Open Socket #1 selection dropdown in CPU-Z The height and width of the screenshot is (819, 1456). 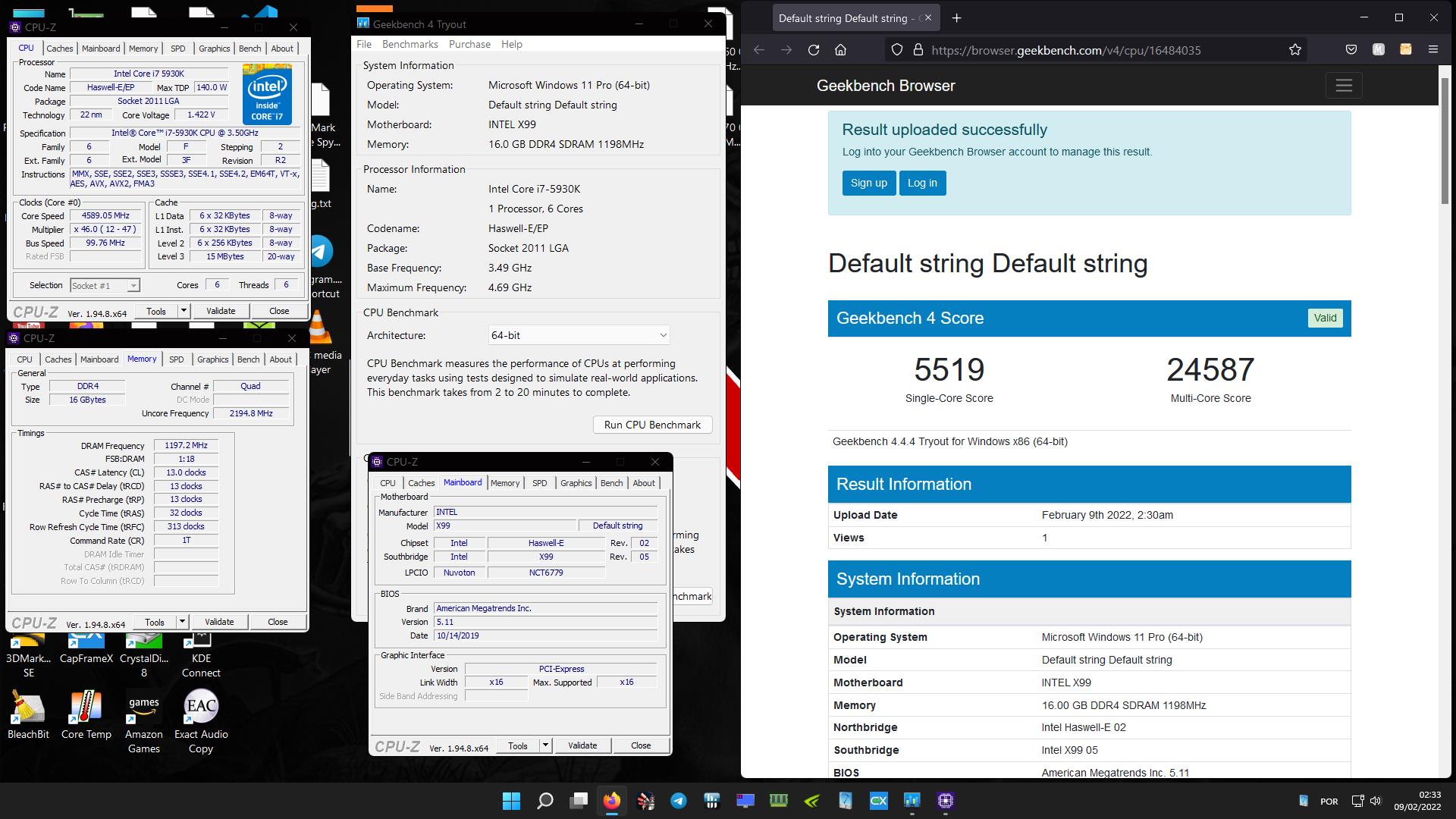tap(105, 285)
